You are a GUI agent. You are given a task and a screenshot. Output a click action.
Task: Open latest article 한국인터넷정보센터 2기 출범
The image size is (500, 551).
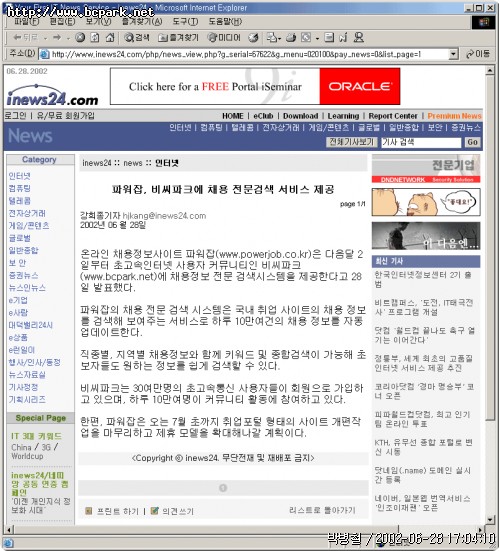pyautogui.click(x=423, y=279)
